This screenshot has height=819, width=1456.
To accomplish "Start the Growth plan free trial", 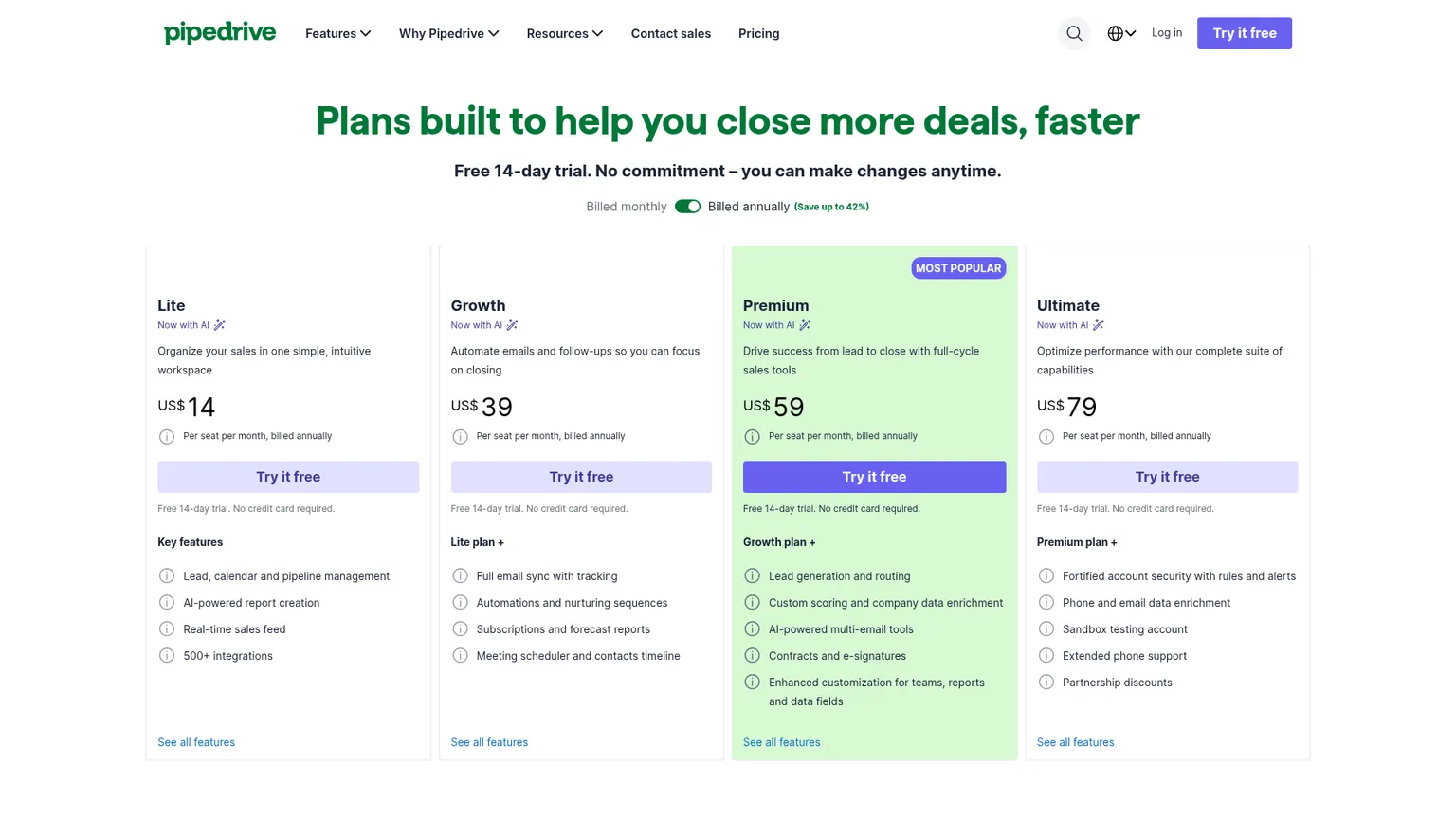I will tap(581, 477).
